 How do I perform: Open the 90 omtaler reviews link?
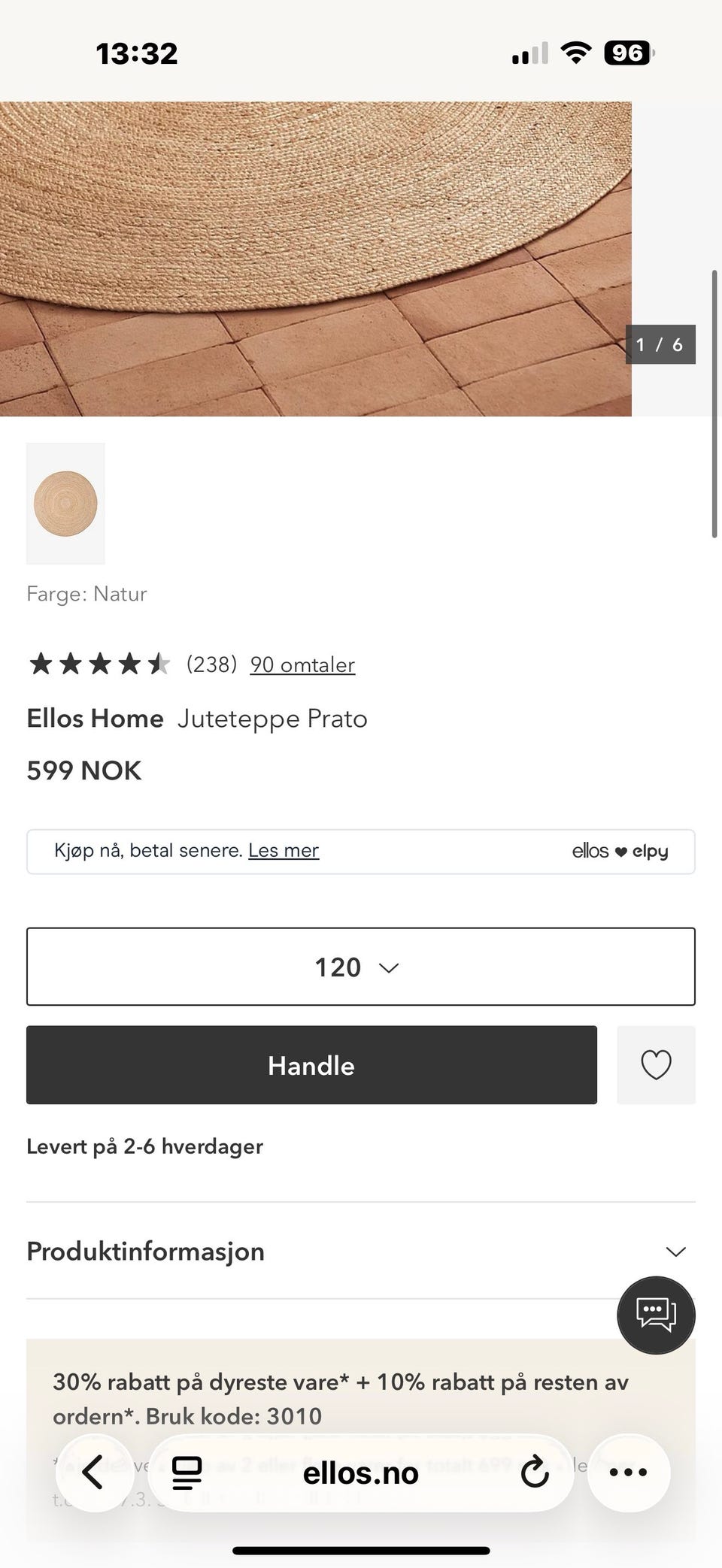(302, 664)
